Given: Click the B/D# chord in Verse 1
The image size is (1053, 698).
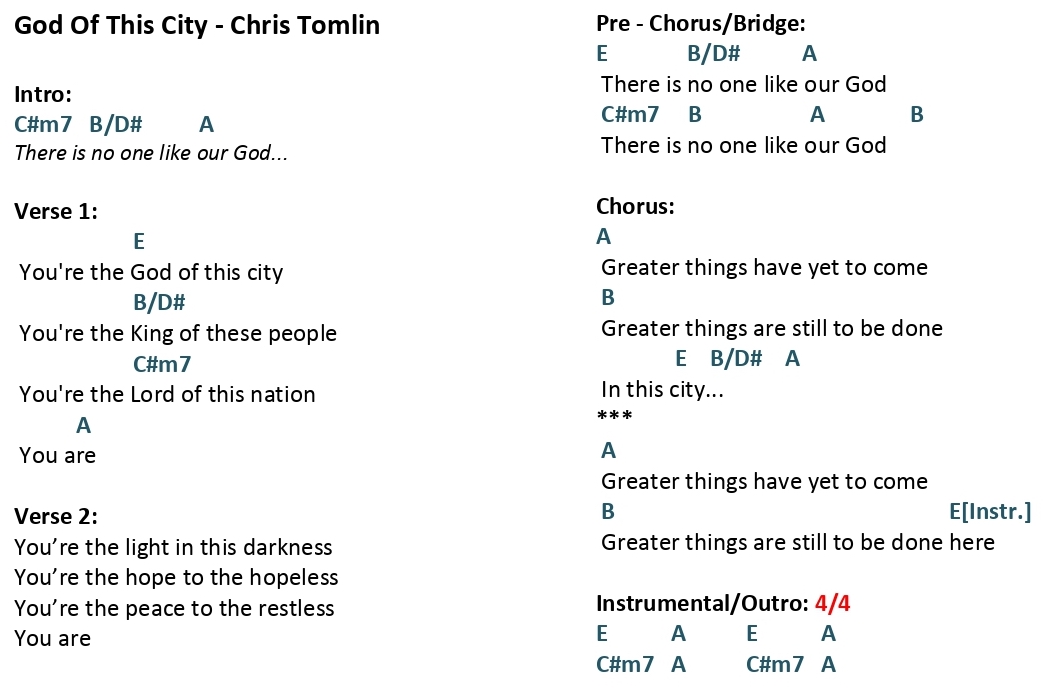Looking at the screenshot, I should tap(159, 302).
